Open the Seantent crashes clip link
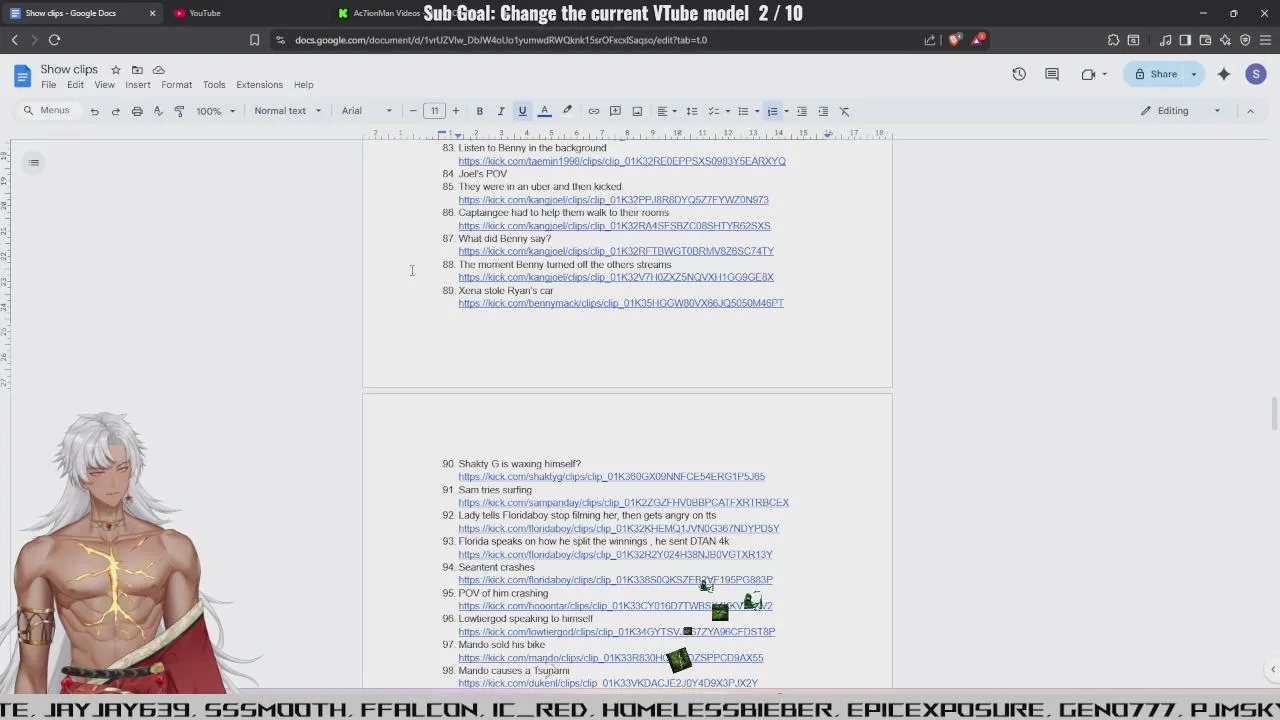The height and width of the screenshot is (720, 1280). [615, 580]
